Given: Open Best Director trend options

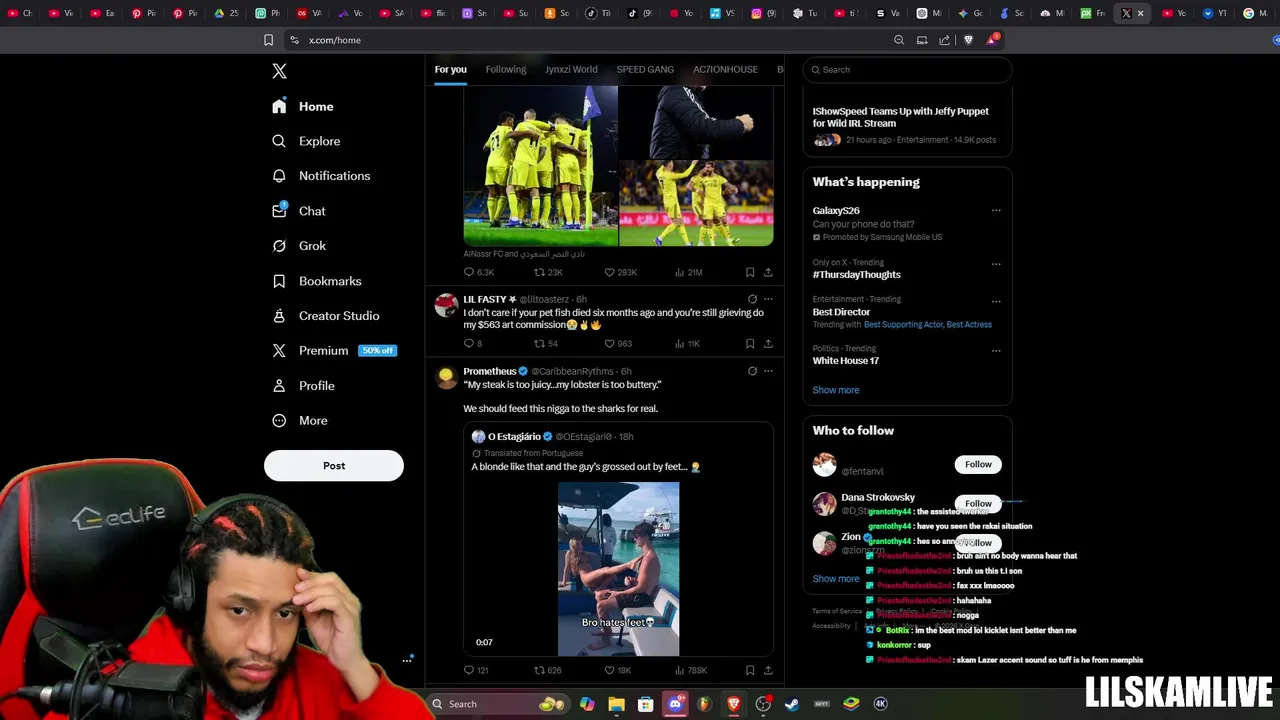Looking at the screenshot, I should click(x=996, y=301).
